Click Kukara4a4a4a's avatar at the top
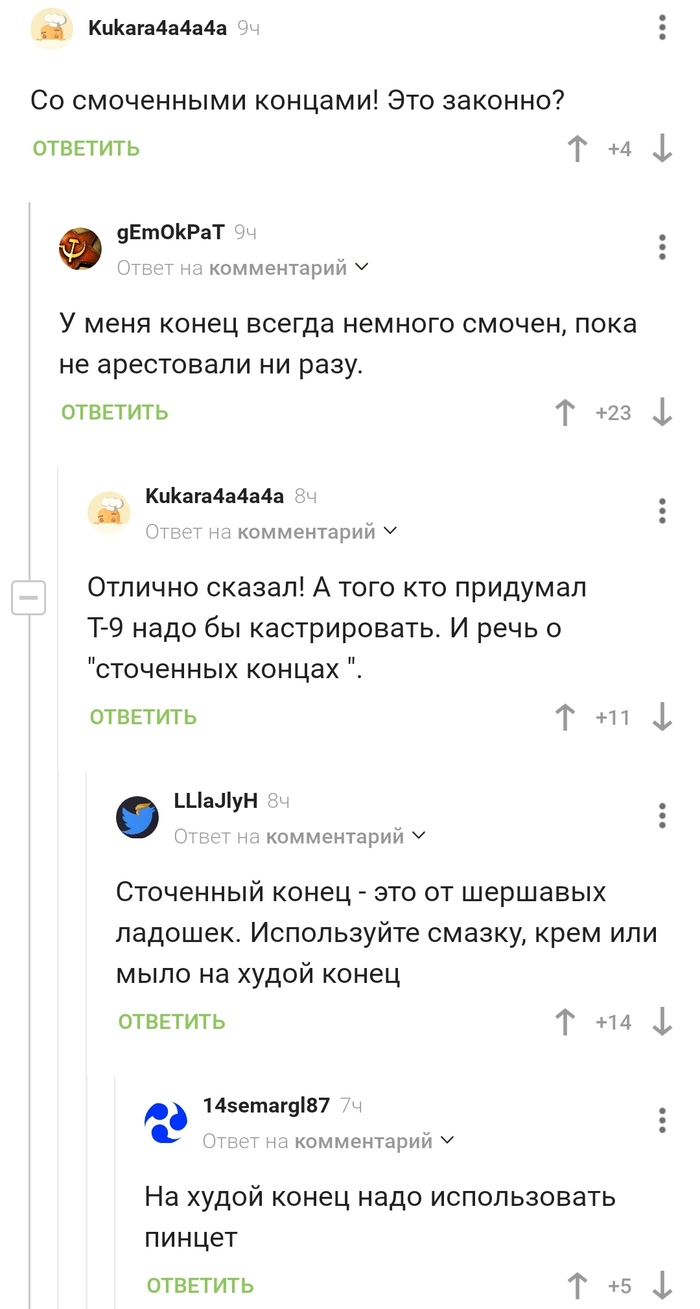 point(52,28)
